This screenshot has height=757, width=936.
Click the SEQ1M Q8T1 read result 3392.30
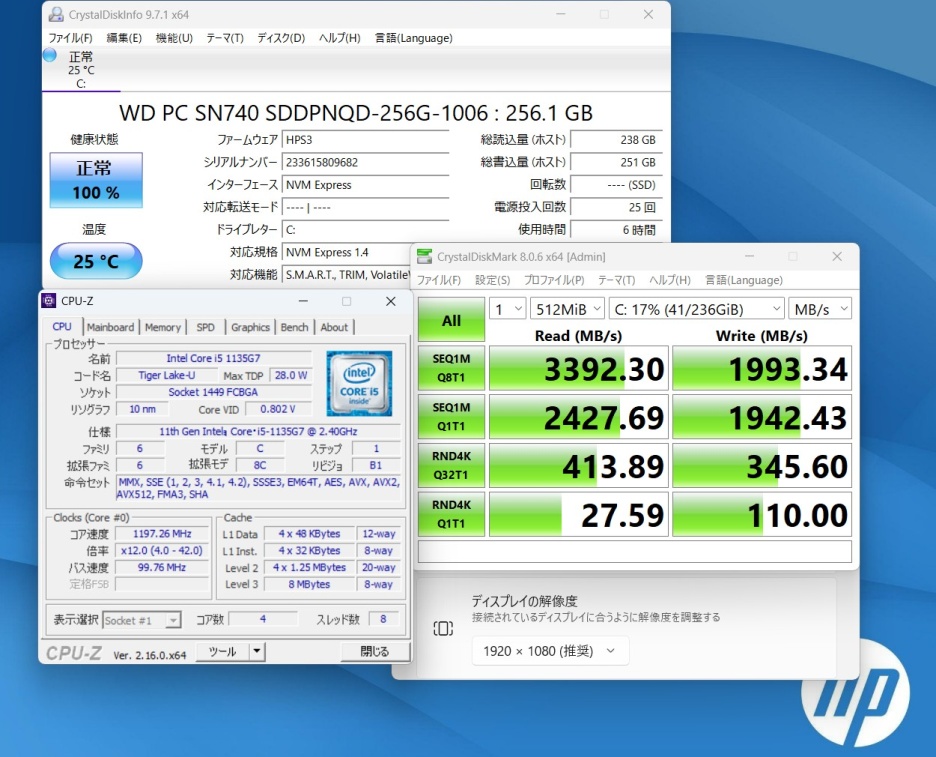click(578, 368)
